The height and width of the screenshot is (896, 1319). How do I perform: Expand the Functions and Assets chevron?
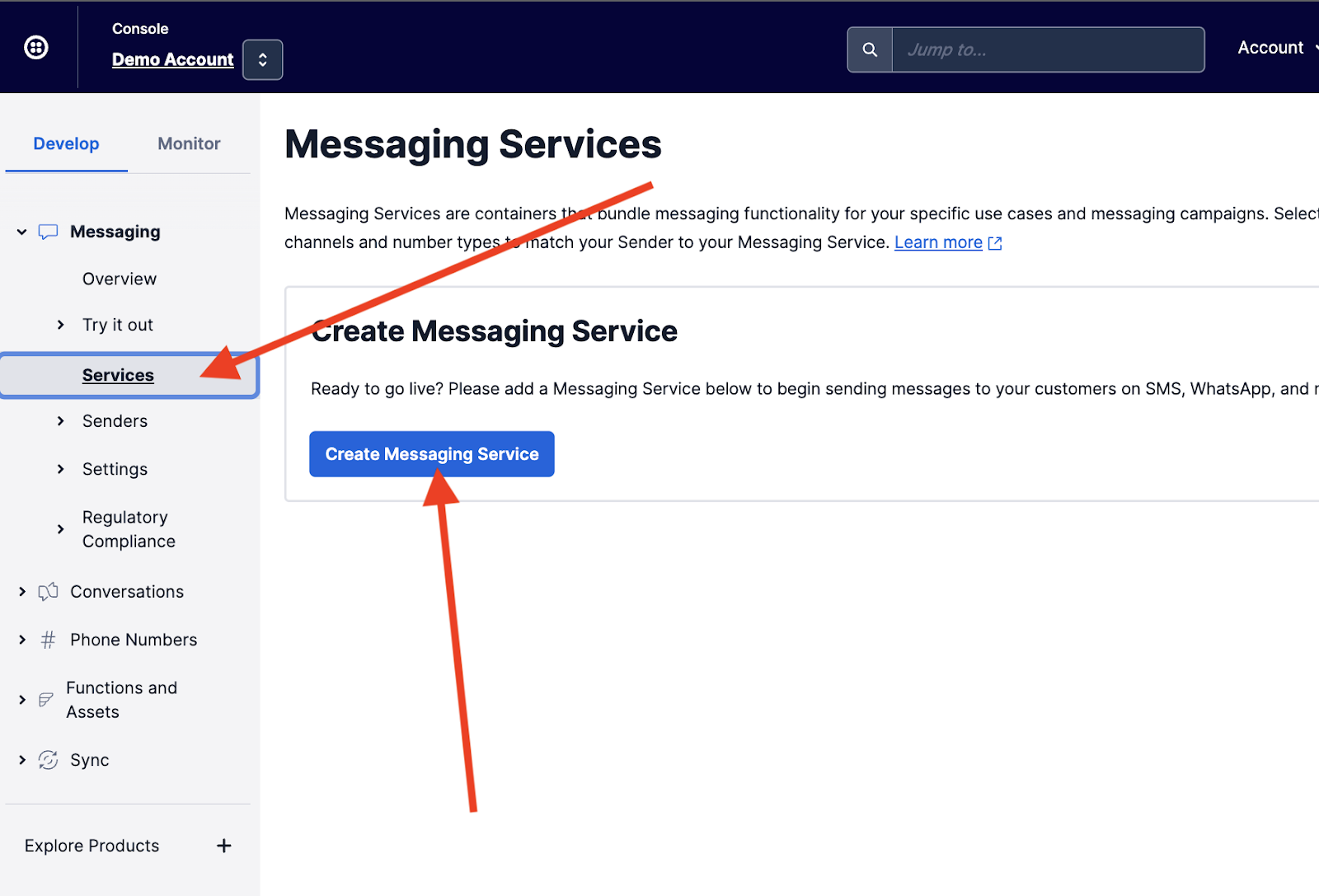pyautogui.click(x=22, y=700)
